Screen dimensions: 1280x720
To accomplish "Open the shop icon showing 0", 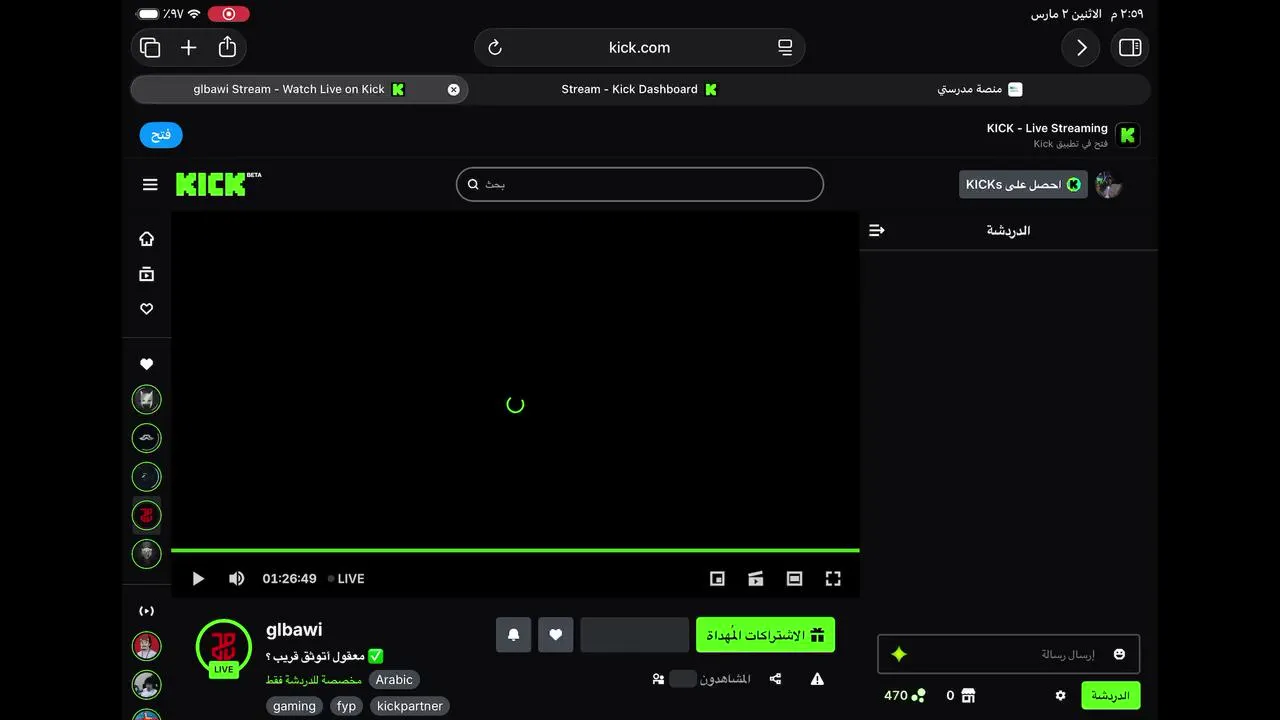I will click(x=960, y=695).
